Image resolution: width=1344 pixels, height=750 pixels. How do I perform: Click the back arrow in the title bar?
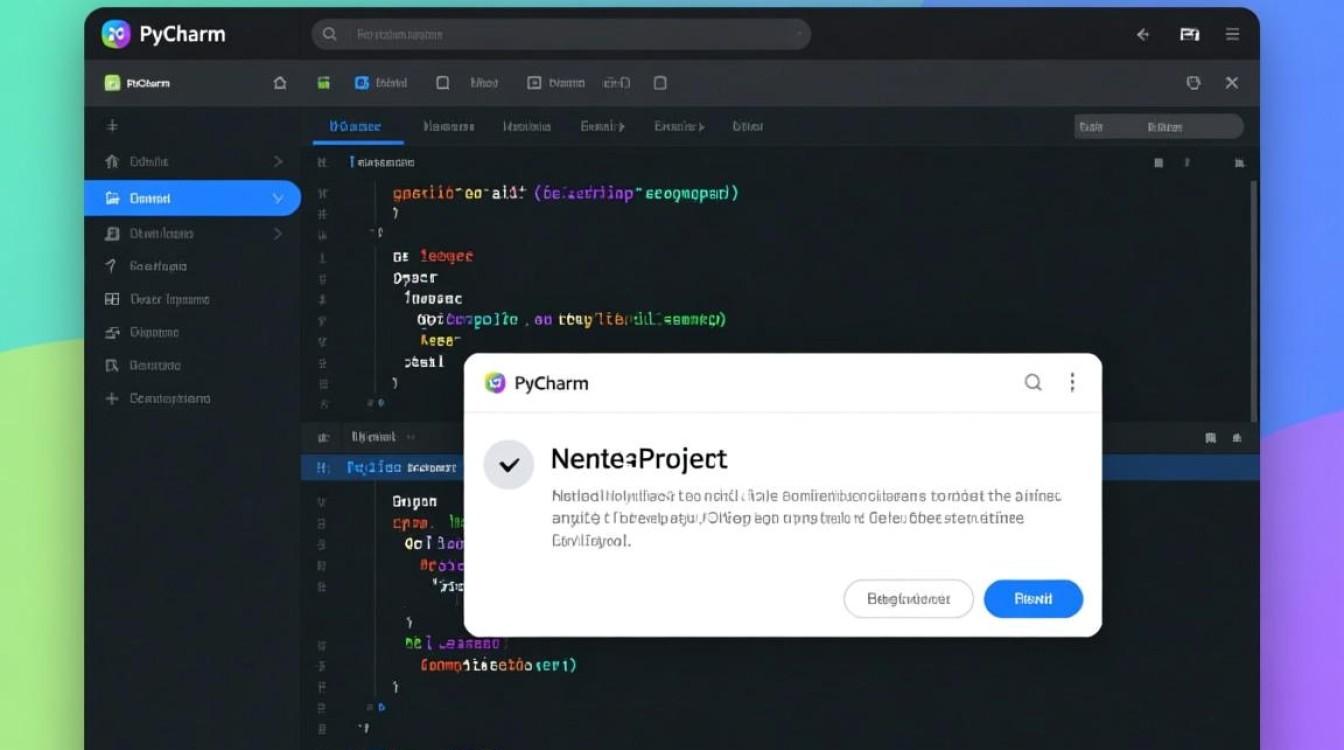pyautogui.click(x=1143, y=34)
